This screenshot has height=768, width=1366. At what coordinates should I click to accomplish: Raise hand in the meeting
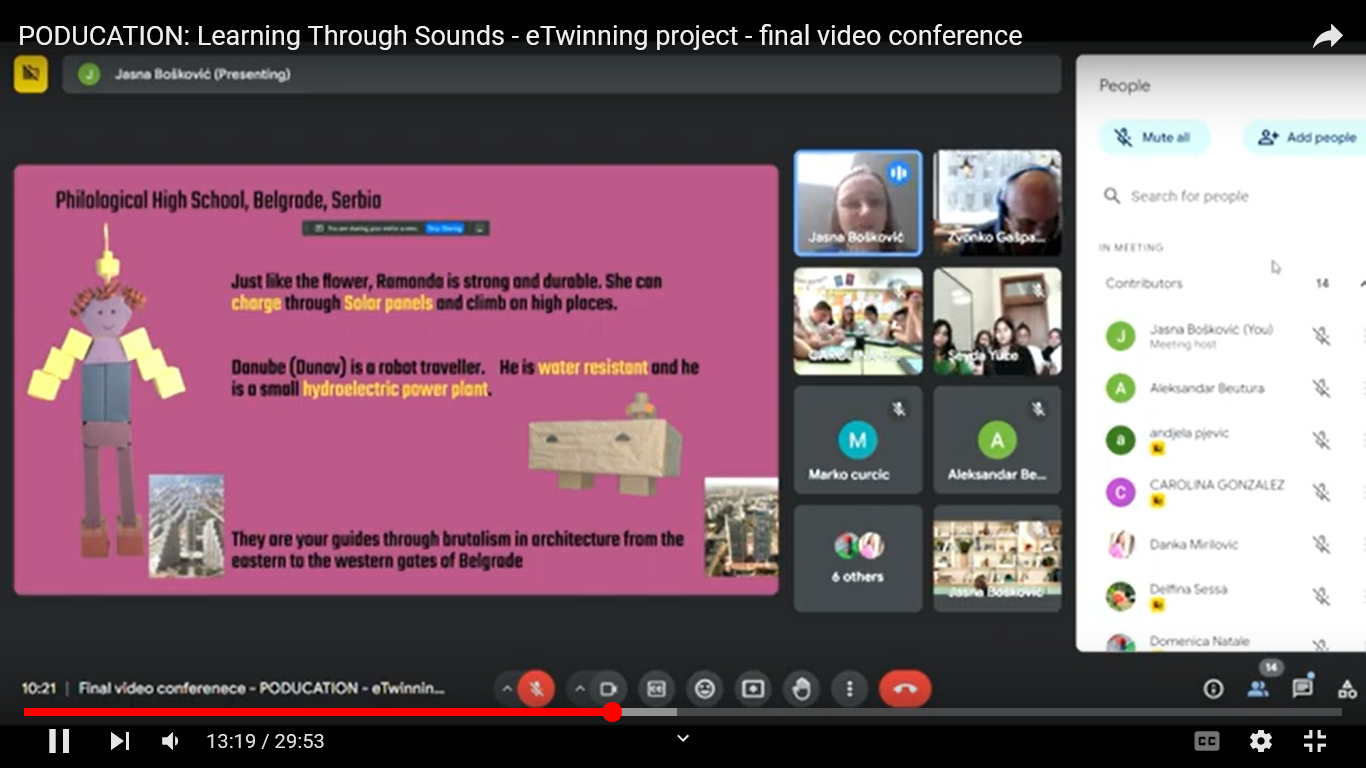coord(801,689)
